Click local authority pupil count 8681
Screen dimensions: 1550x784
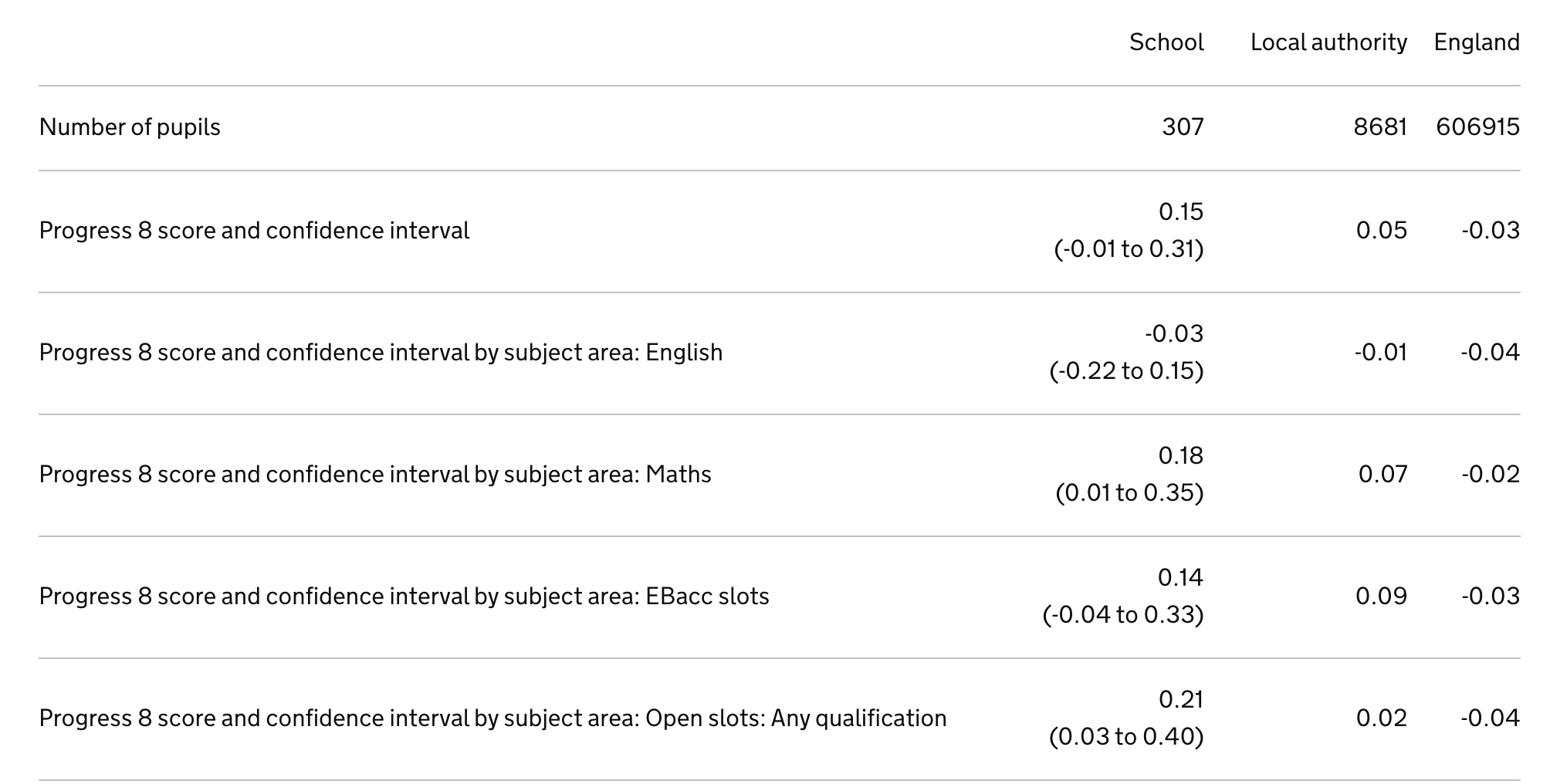tap(1380, 127)
